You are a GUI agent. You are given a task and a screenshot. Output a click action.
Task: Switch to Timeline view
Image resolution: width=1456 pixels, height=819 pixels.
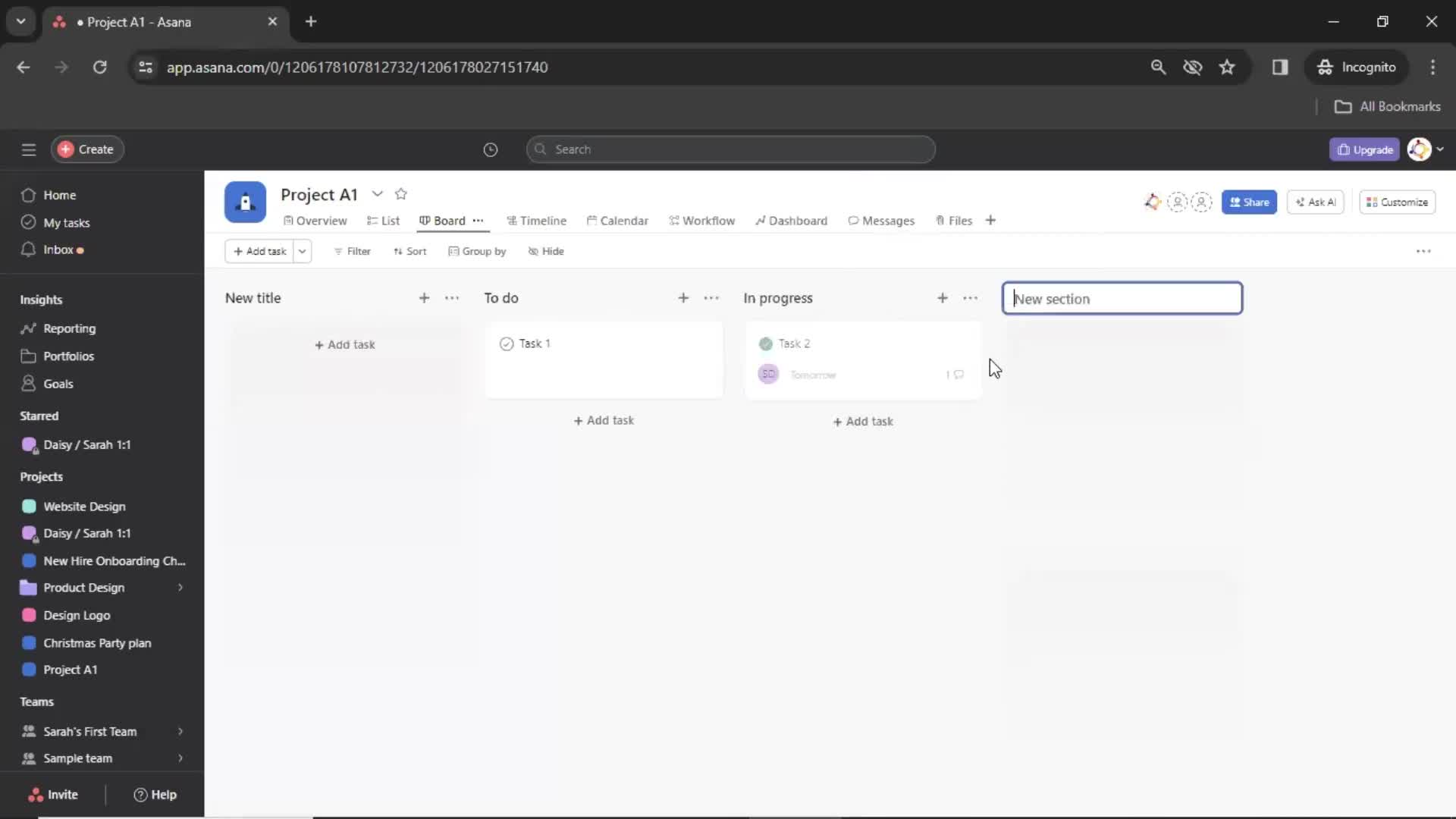(542, 220)
